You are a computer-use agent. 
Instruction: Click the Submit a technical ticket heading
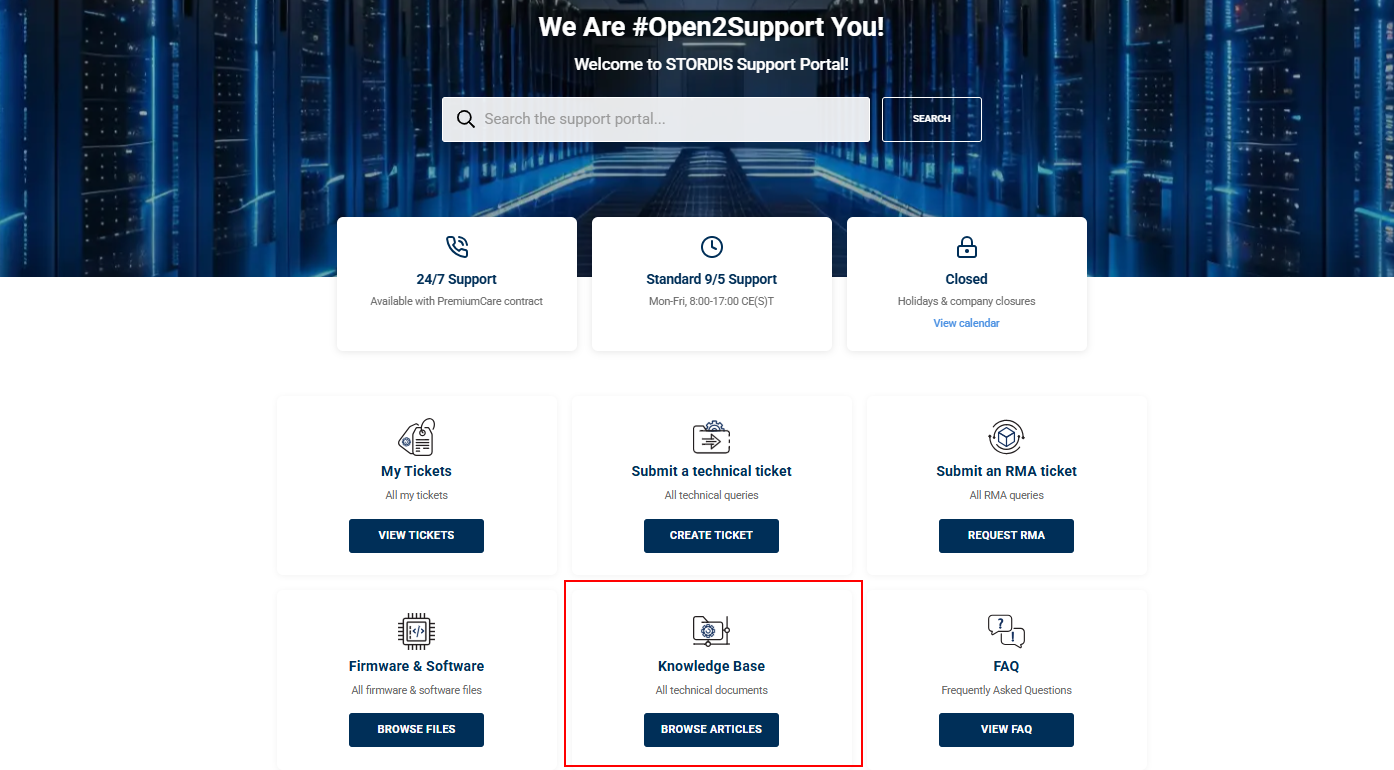pyautogui.click(x=711, y=471)
